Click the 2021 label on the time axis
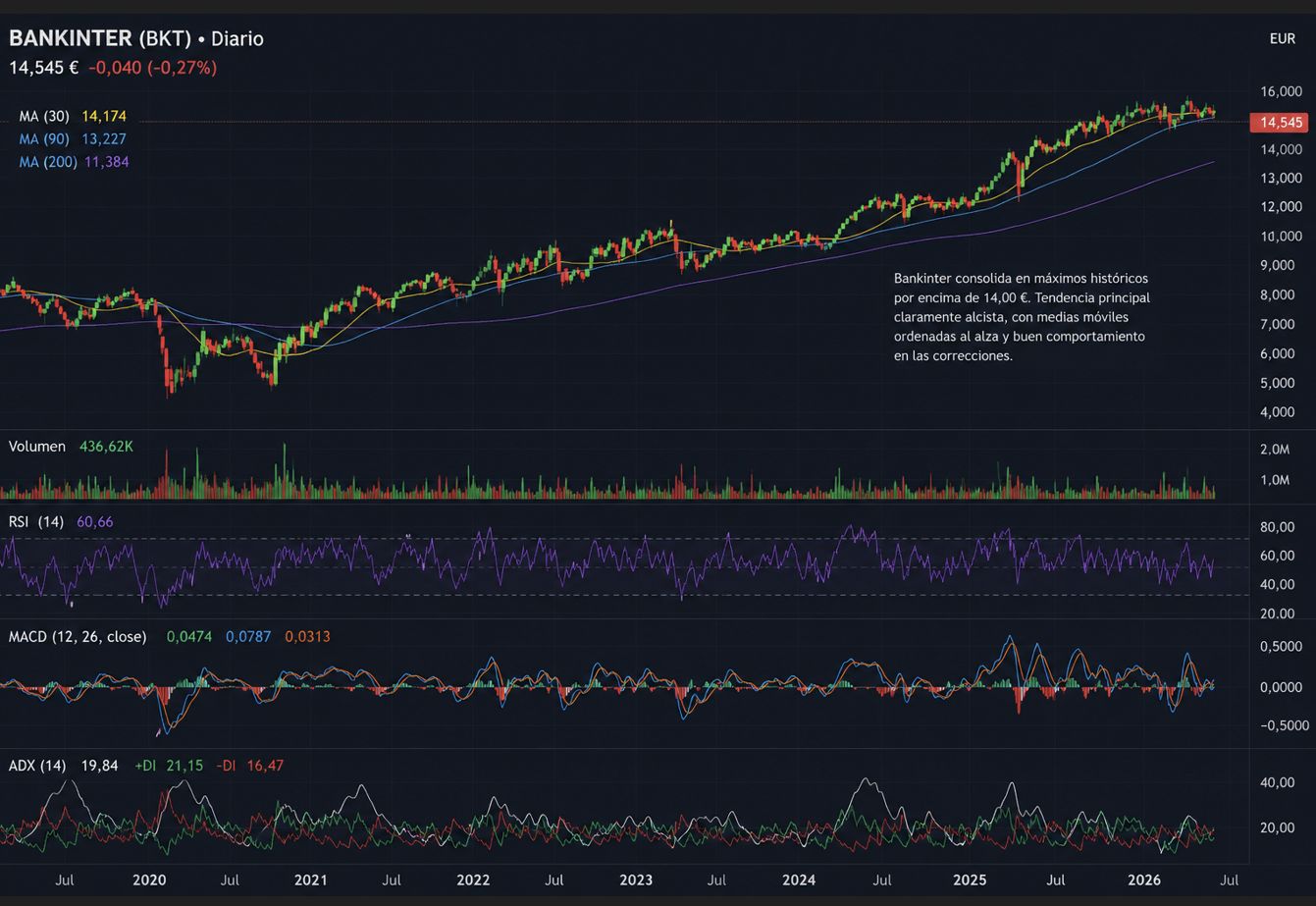This screenshot has height=906, width=1316. click(311, 880)
